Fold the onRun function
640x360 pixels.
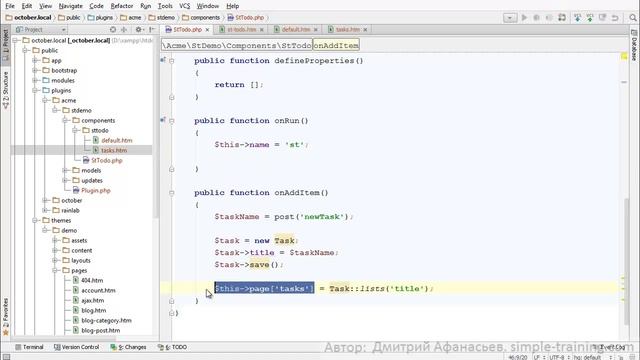click(x=172, y=121)
